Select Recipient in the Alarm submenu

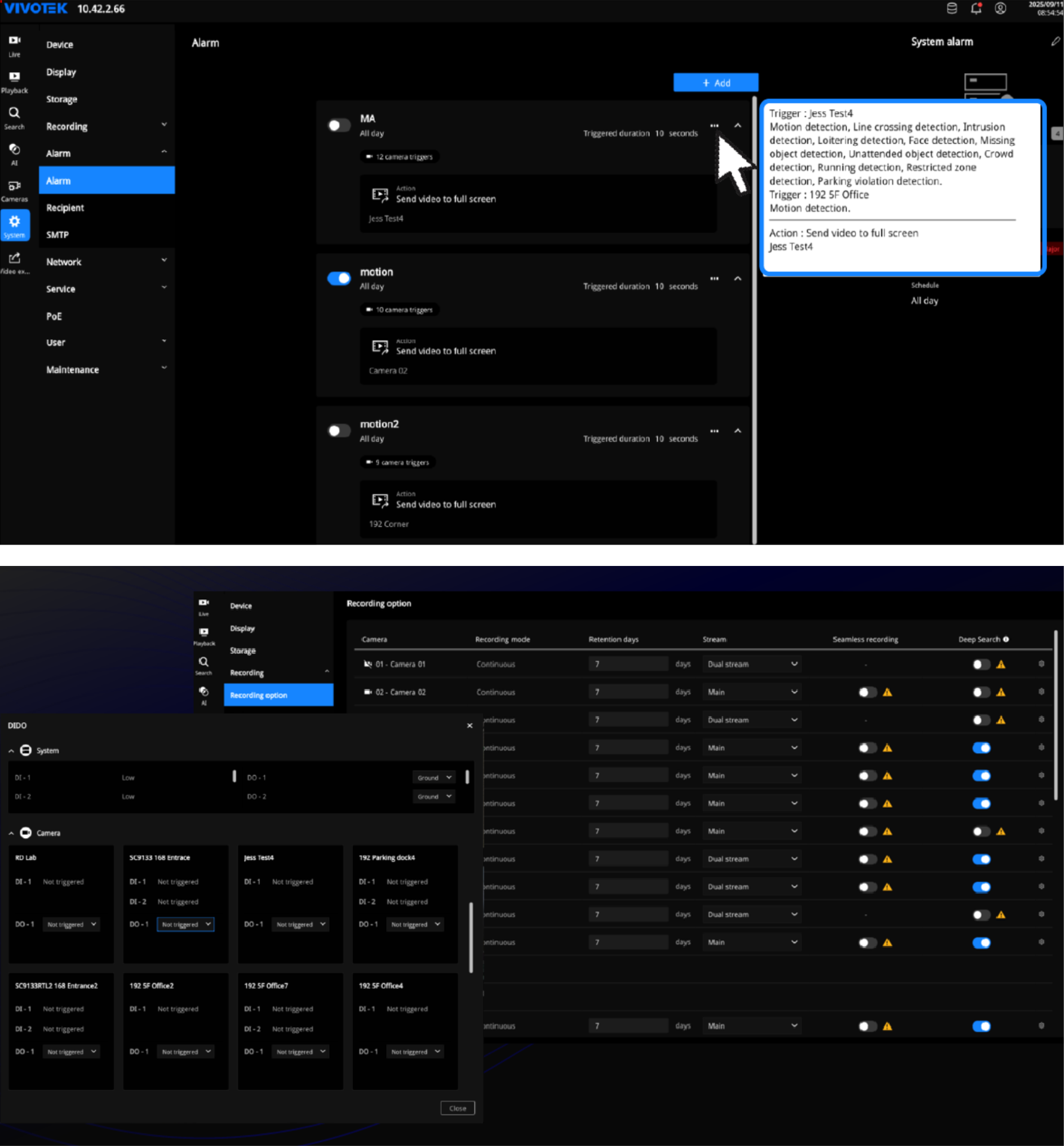(65, 208)
